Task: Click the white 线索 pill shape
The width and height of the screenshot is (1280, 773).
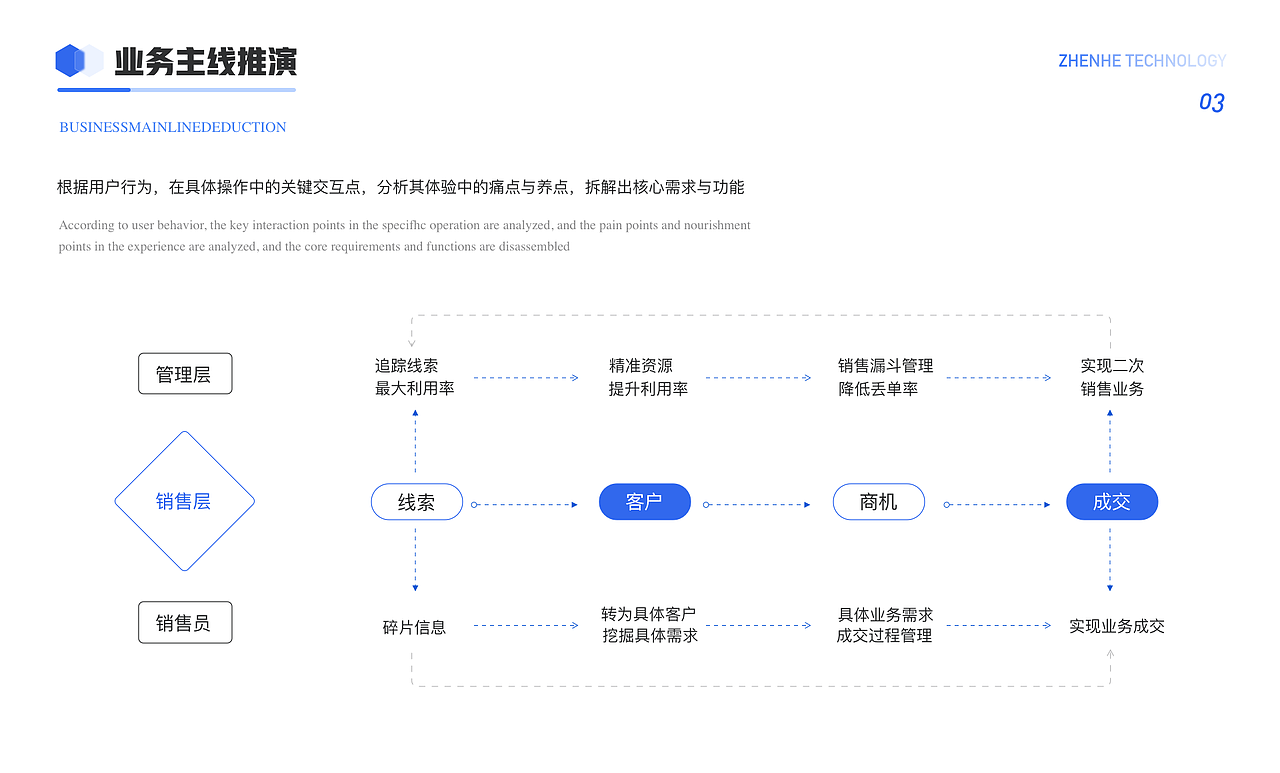Action: [x=416, y=501]
